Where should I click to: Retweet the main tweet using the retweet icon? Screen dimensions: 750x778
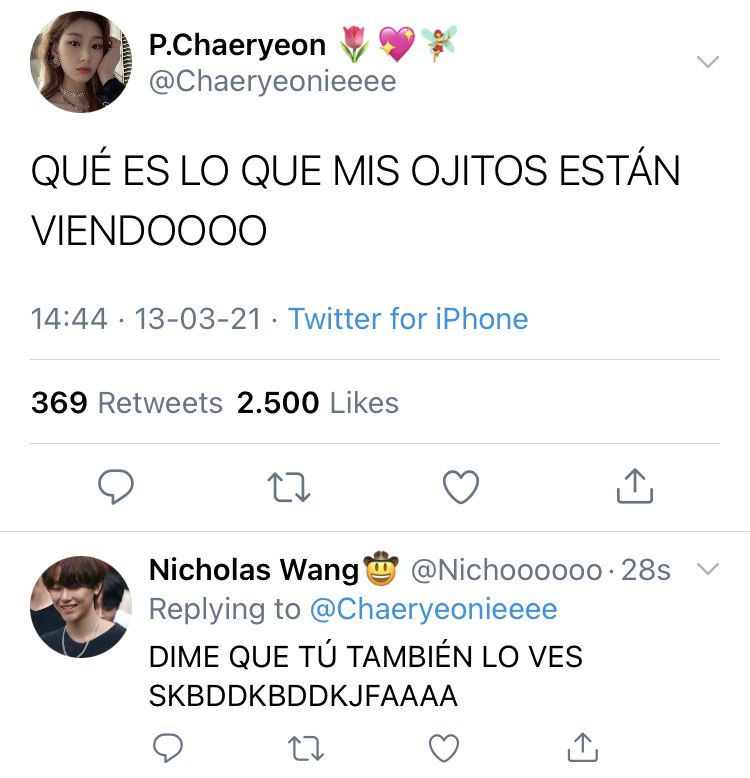point(289,487)
